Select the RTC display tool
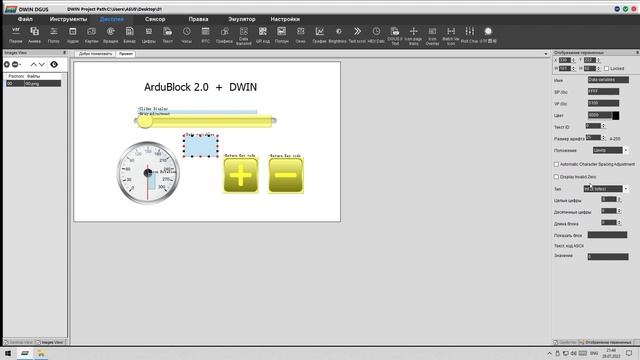This screenshot has height=360, width=640. pyautogui.click(x=205, y=35)
